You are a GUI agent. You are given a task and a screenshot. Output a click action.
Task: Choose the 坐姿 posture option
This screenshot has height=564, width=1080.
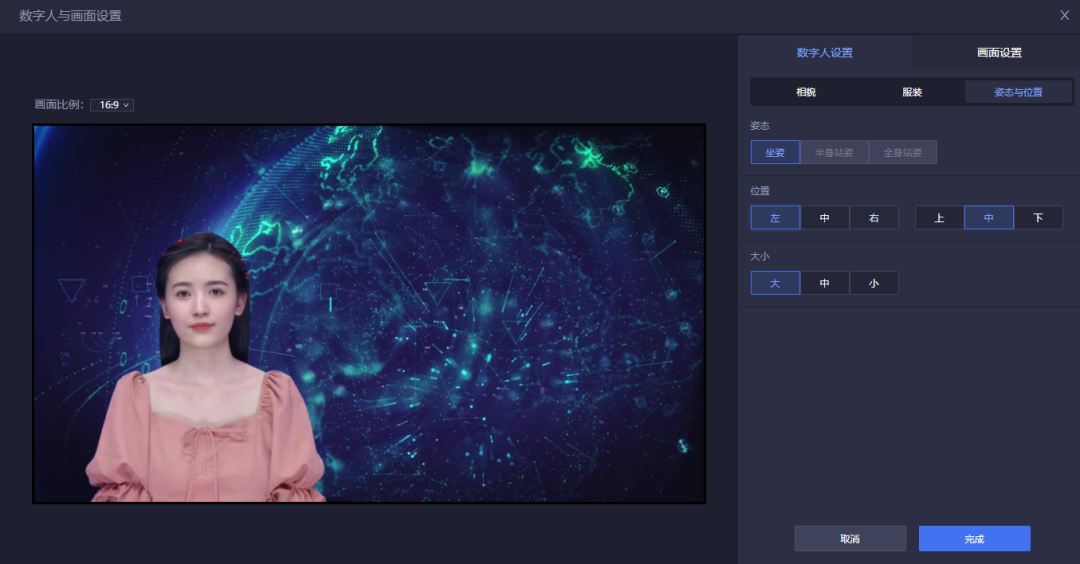(775, 153)
